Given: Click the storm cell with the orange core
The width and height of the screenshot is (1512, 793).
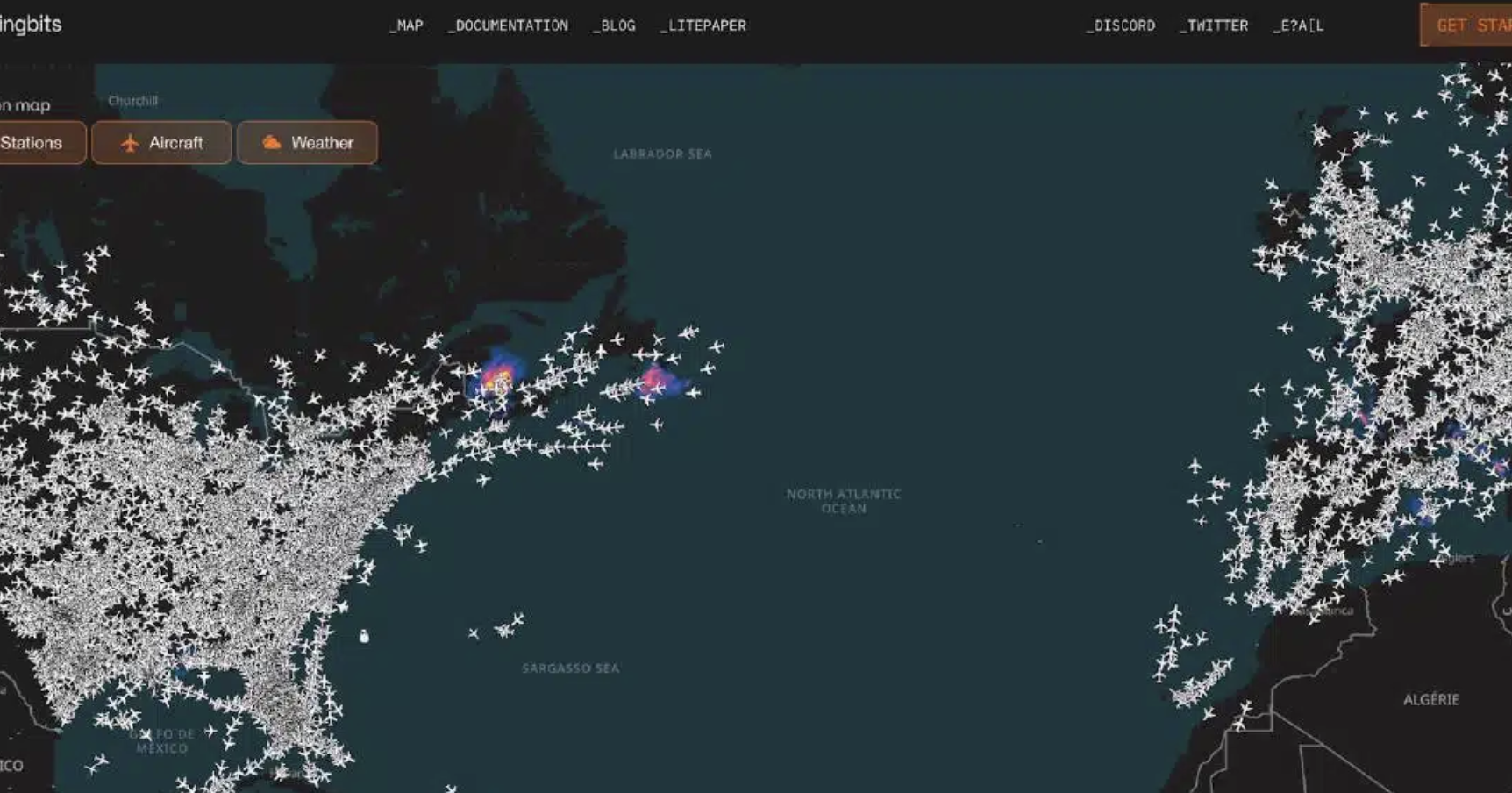Looking at the screenshot, I should 498,382.
